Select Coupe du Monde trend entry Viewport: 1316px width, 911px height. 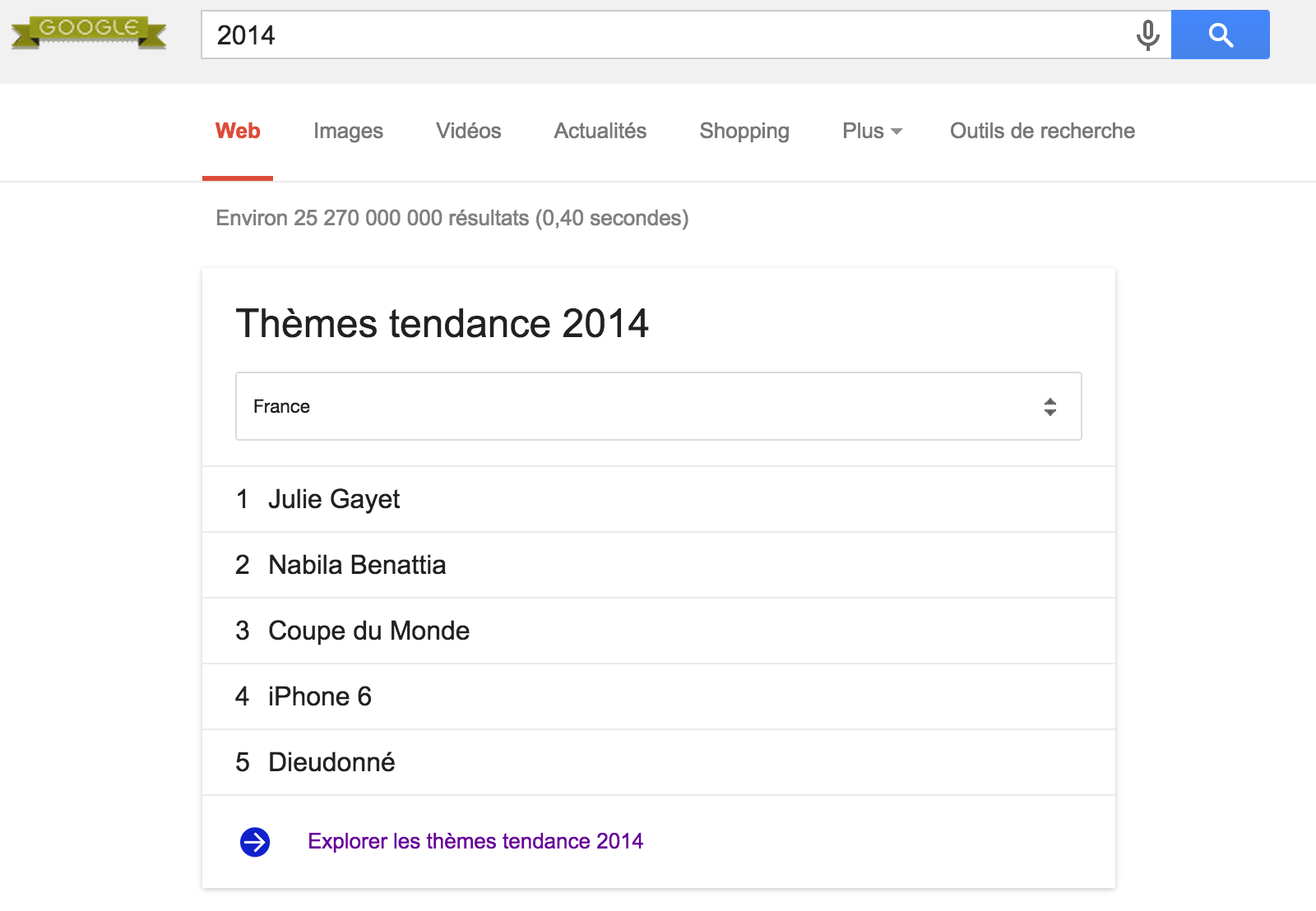[x=658, y=631]
